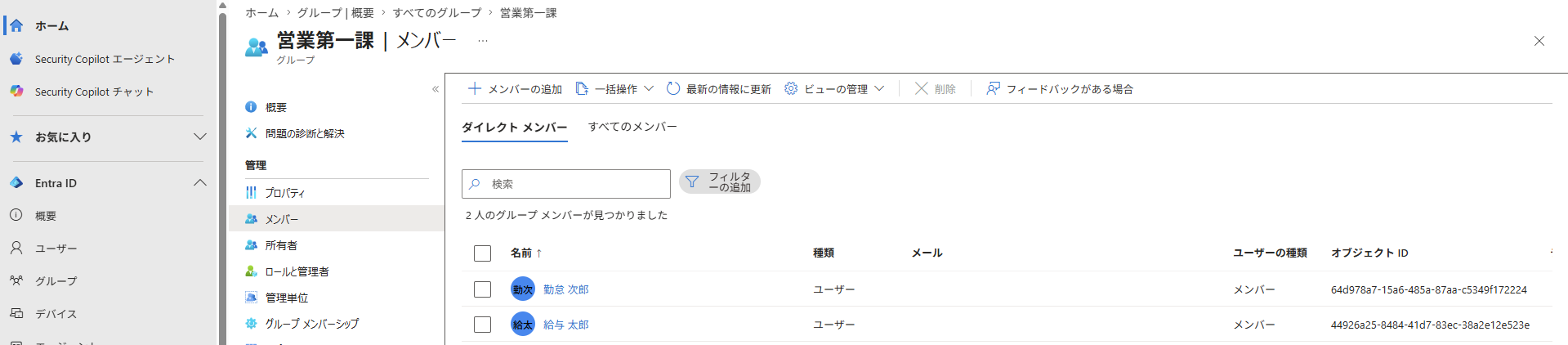1568x345 pixels.
Task: Tick the select-all checkbox in header row
Action: (x=482, y=253)
